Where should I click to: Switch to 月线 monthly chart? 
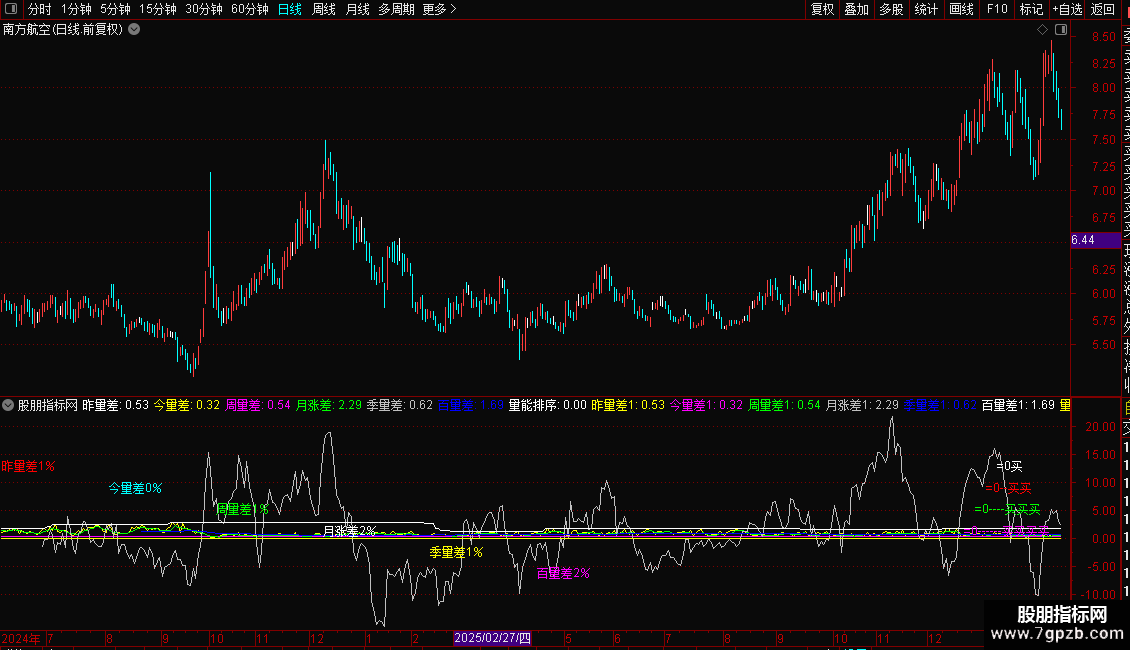click(x=357, y=9)
